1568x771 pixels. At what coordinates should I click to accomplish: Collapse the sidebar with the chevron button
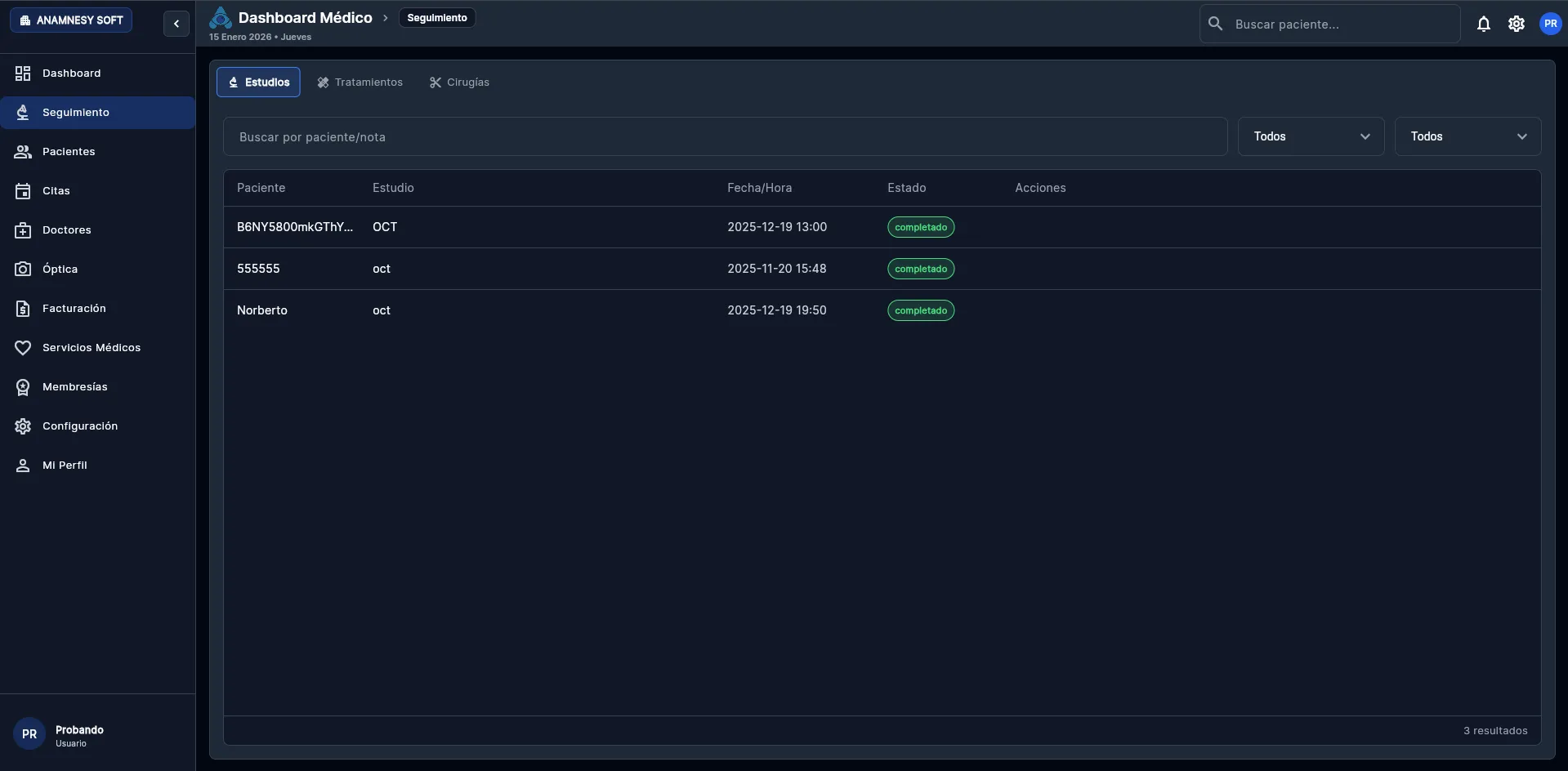(x=176, y=24)
